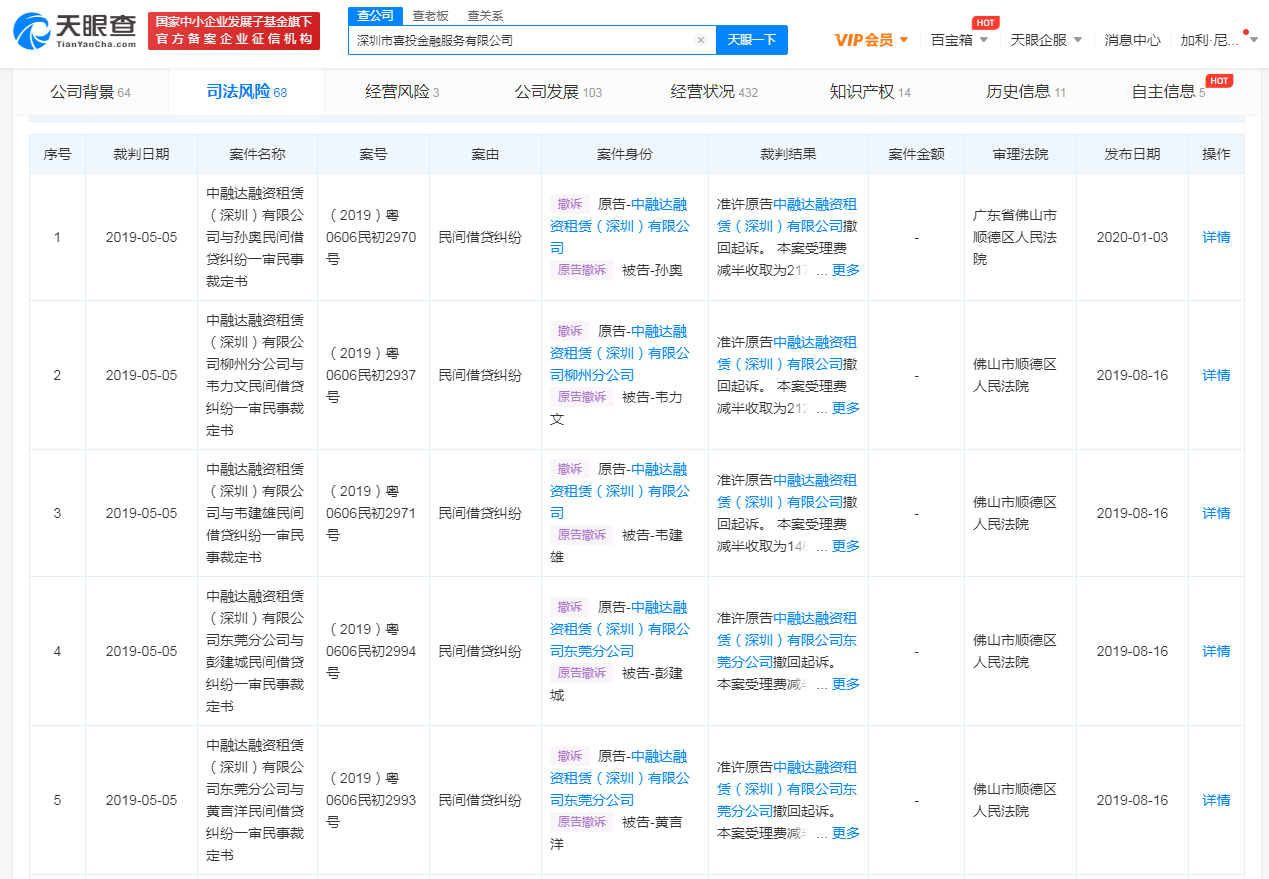Screen dimensions: 1269x879
Task: Click the 原告撤诉 tag in row 2
Action: (x=582, y=397)
